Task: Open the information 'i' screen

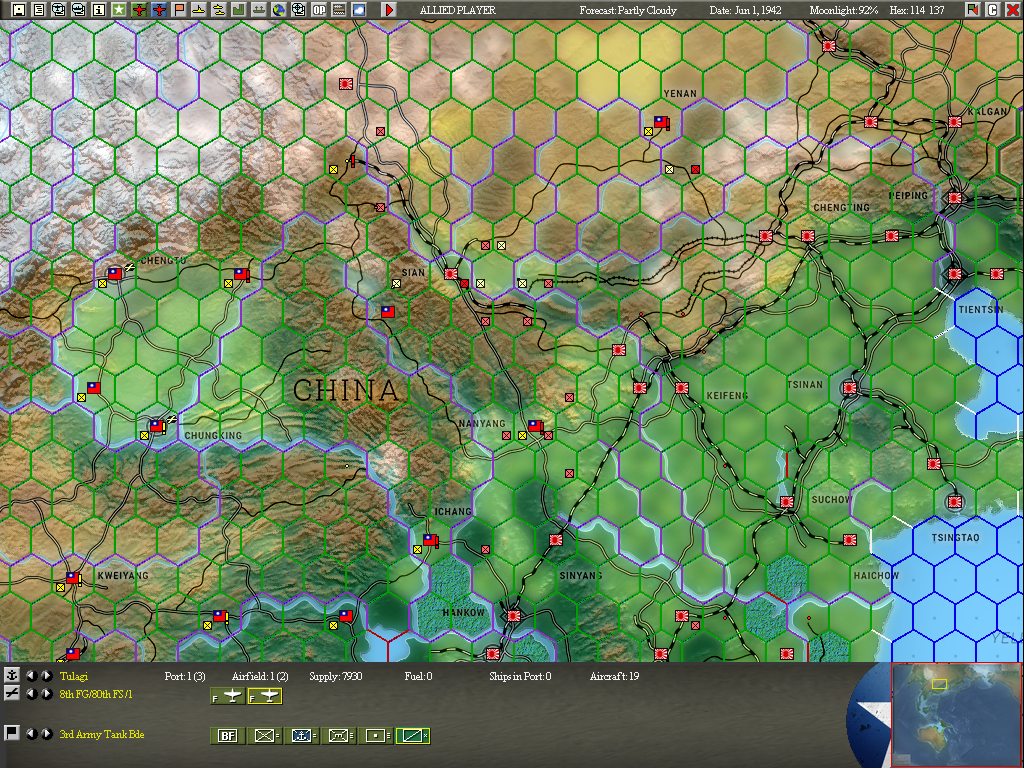Action: point(99,10)
